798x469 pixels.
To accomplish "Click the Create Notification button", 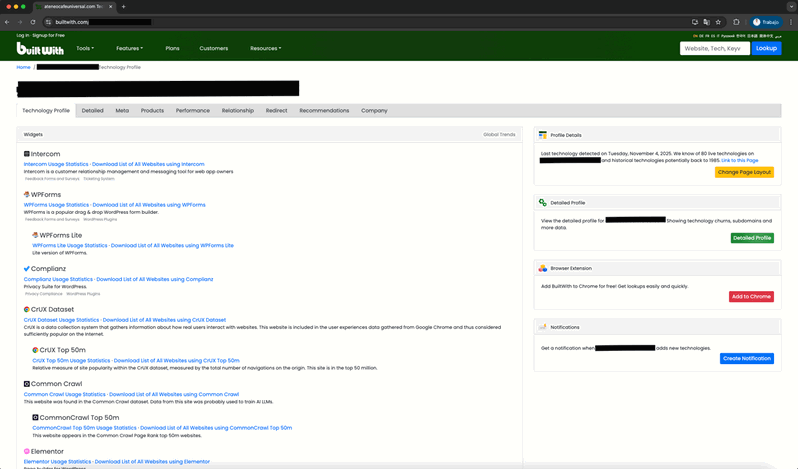I will (747, 358).
